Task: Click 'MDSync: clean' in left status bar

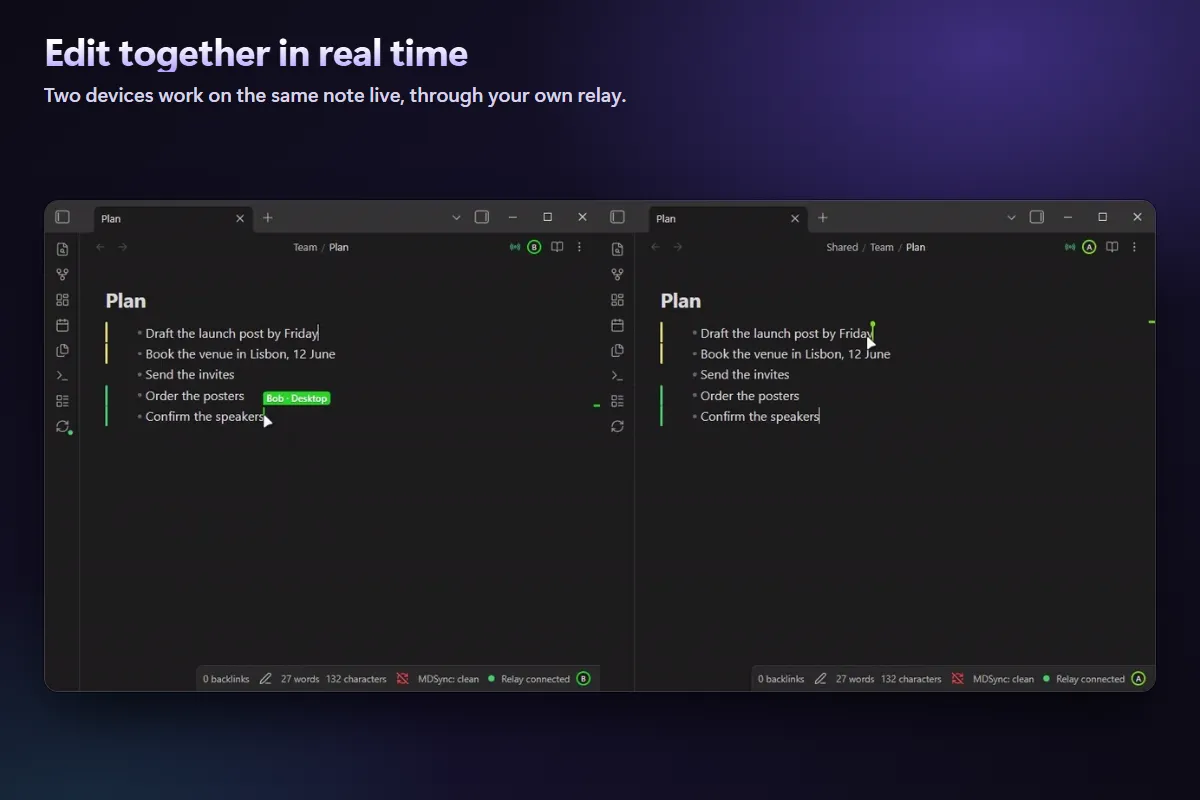Action: [448, 679]
